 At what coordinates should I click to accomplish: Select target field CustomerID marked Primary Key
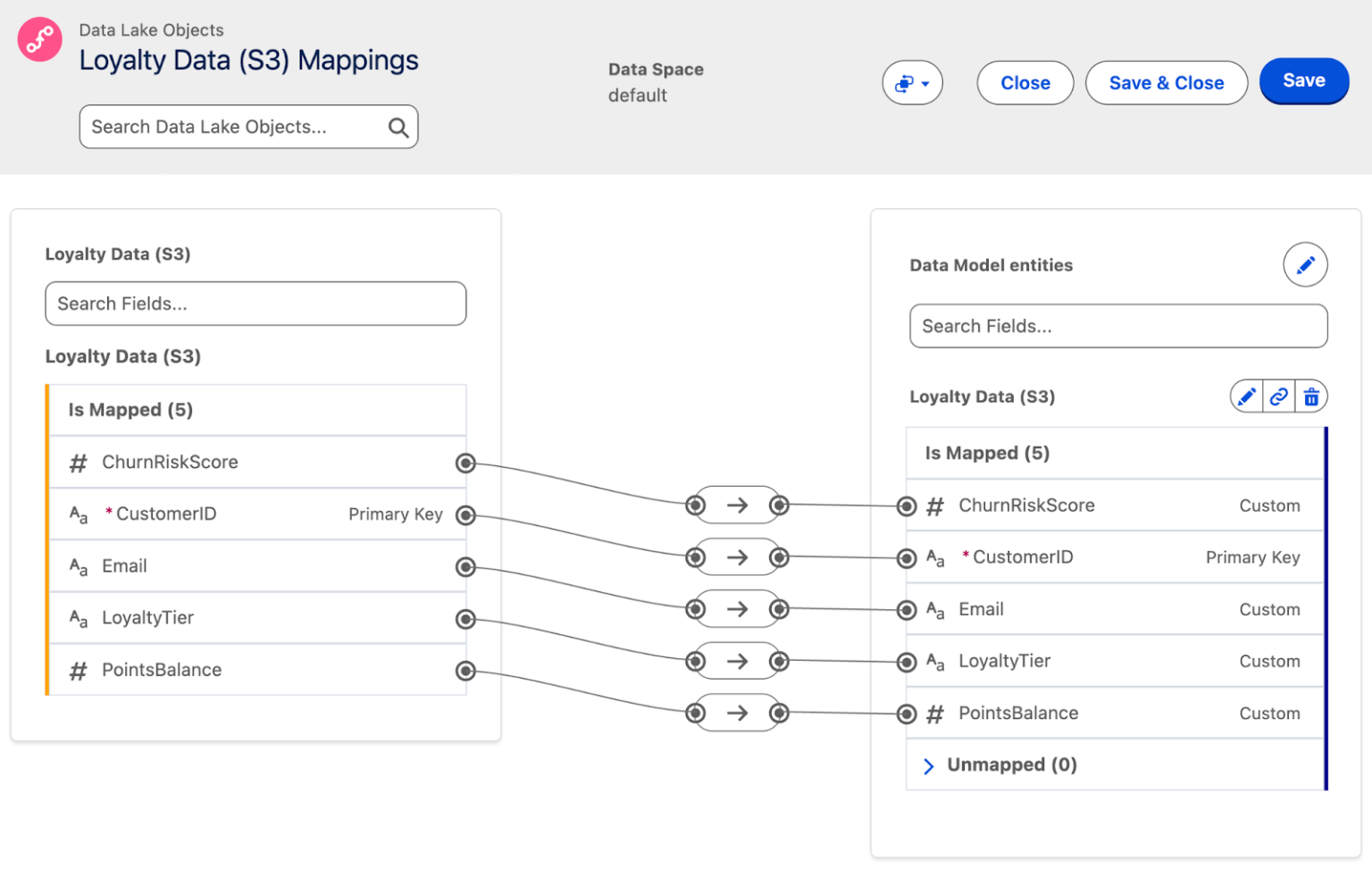(x=1115, y=557)
